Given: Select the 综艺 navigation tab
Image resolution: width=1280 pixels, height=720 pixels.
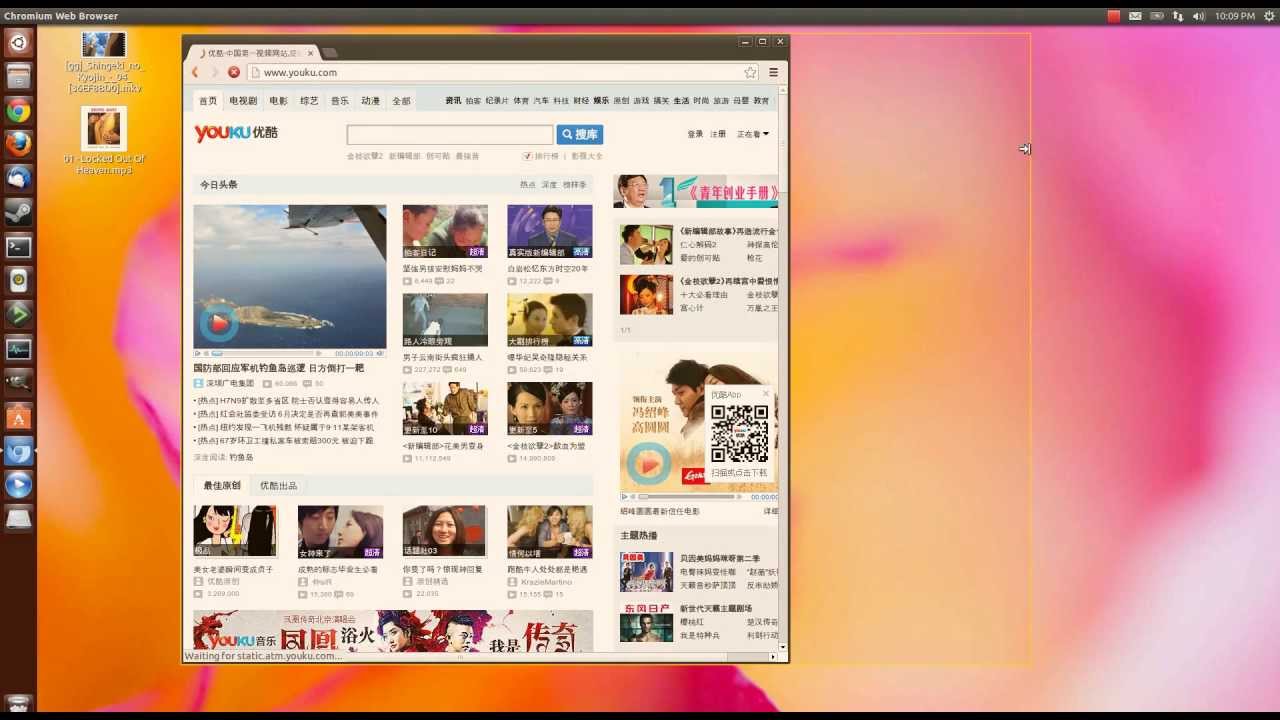Looking at the screenshot, I should click(x=309, y=101).
